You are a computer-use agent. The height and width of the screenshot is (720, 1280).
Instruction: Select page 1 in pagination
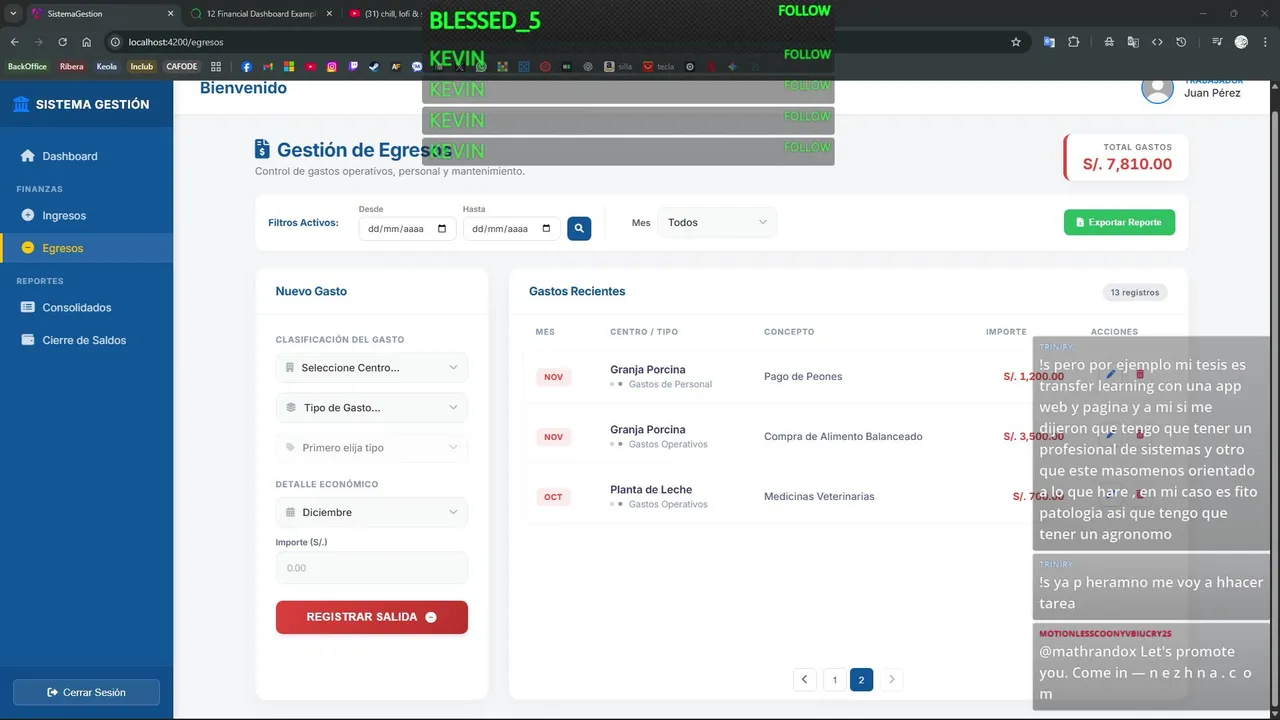coord(835,680)
